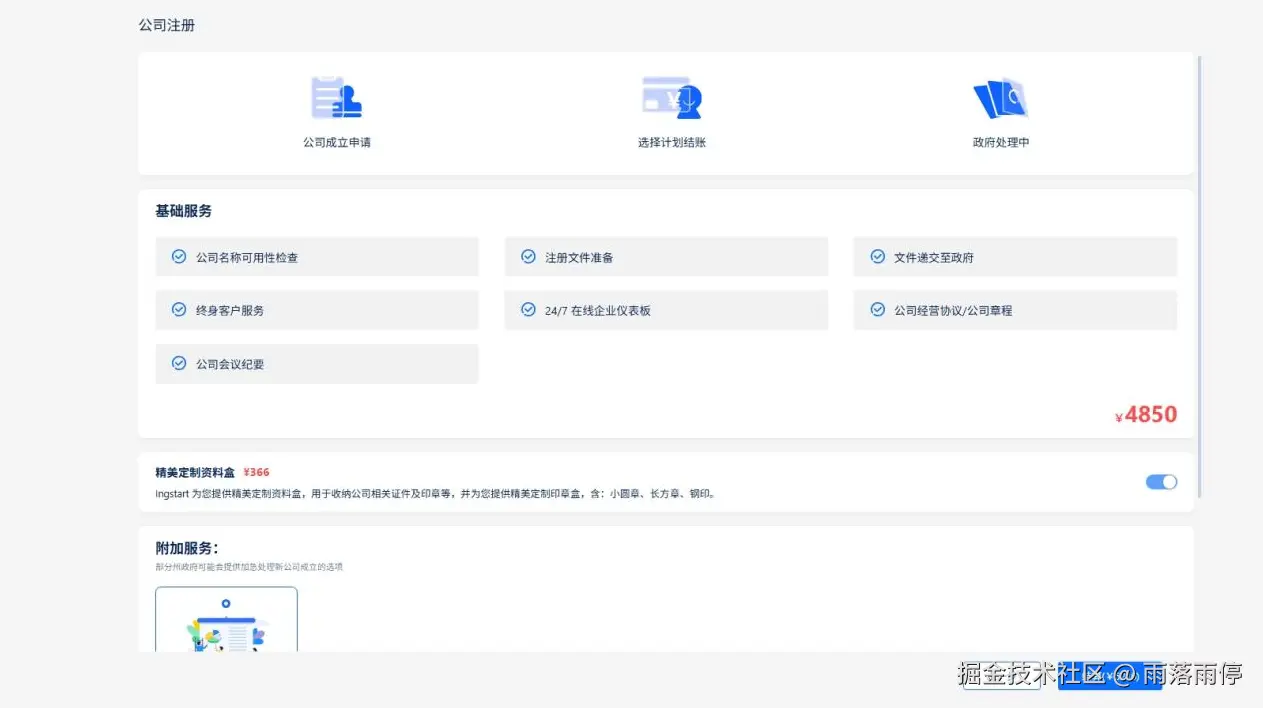Click the Ingstart 资料盒 description sentence

[x=436, y=493]
